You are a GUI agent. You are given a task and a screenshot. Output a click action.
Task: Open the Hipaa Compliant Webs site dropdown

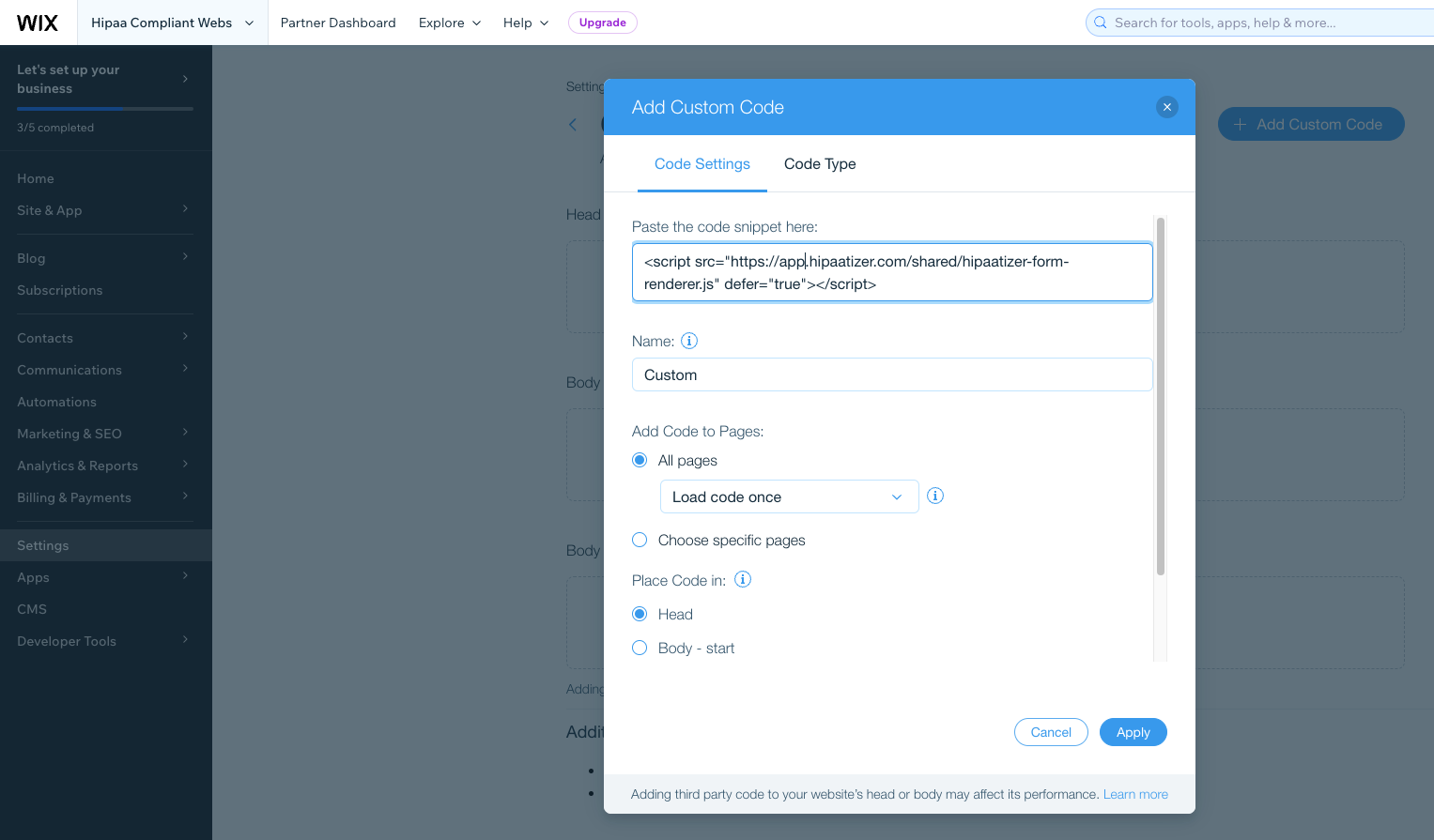[173, 23]
